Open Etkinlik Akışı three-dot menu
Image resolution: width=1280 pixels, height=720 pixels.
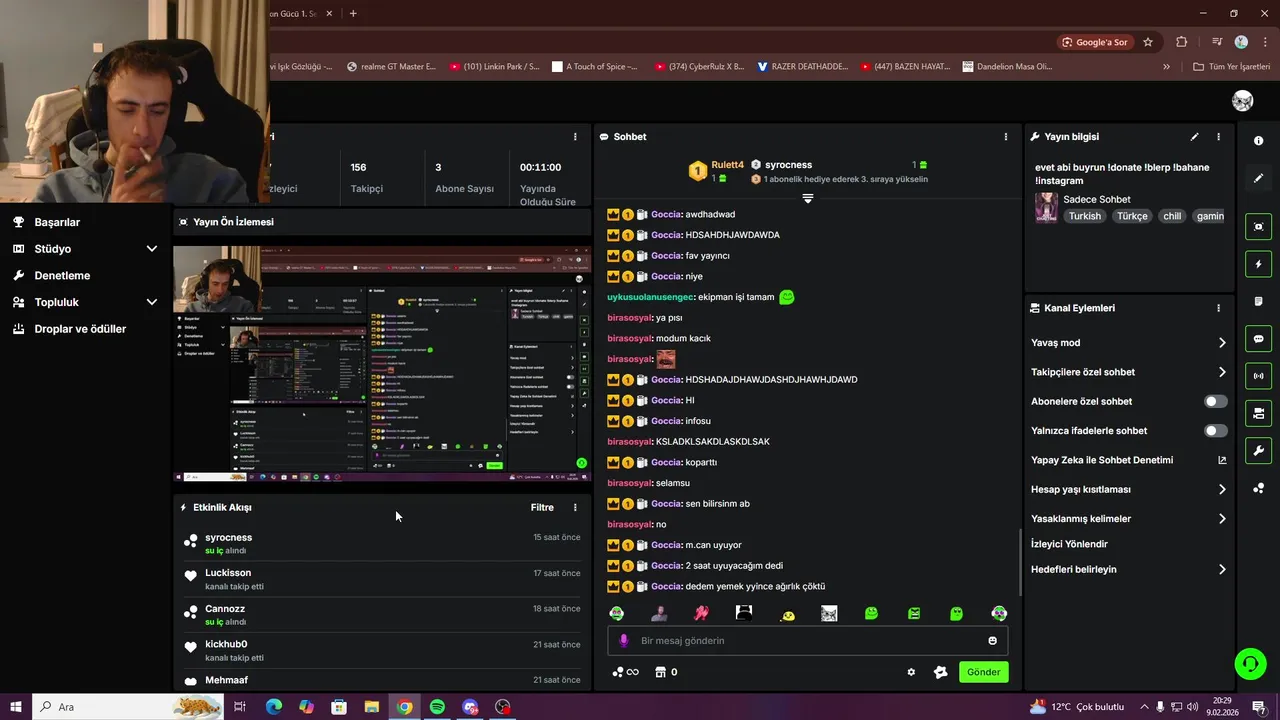pos(575,508)
